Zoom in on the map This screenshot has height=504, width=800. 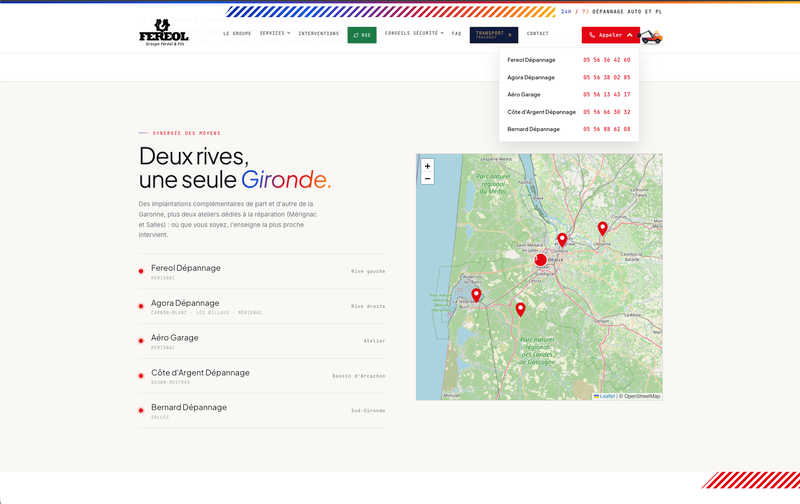click(x=428, y=166)
